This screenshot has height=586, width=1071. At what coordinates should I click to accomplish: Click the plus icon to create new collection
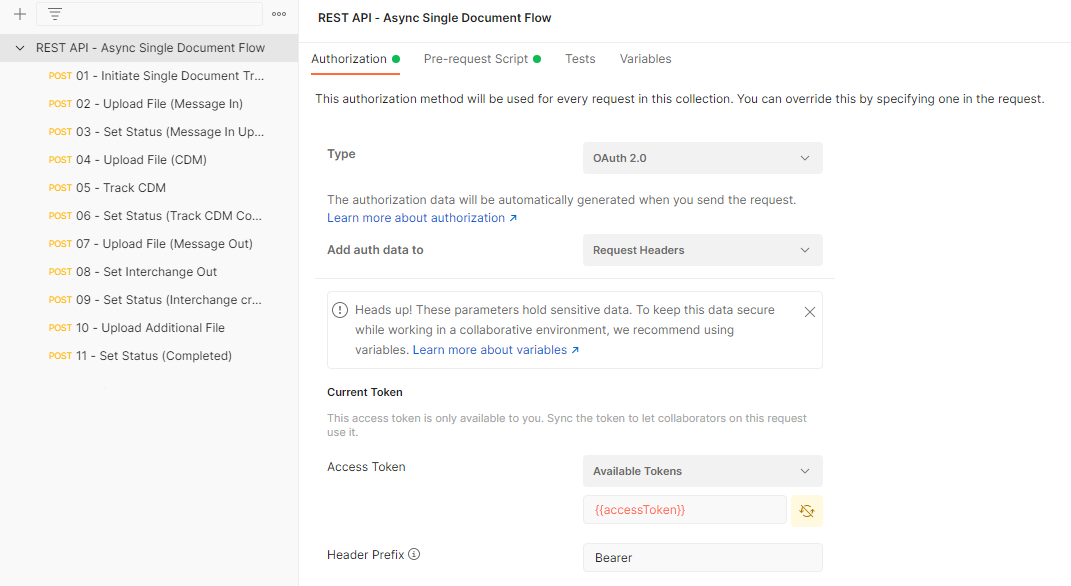tap(19, 14)
